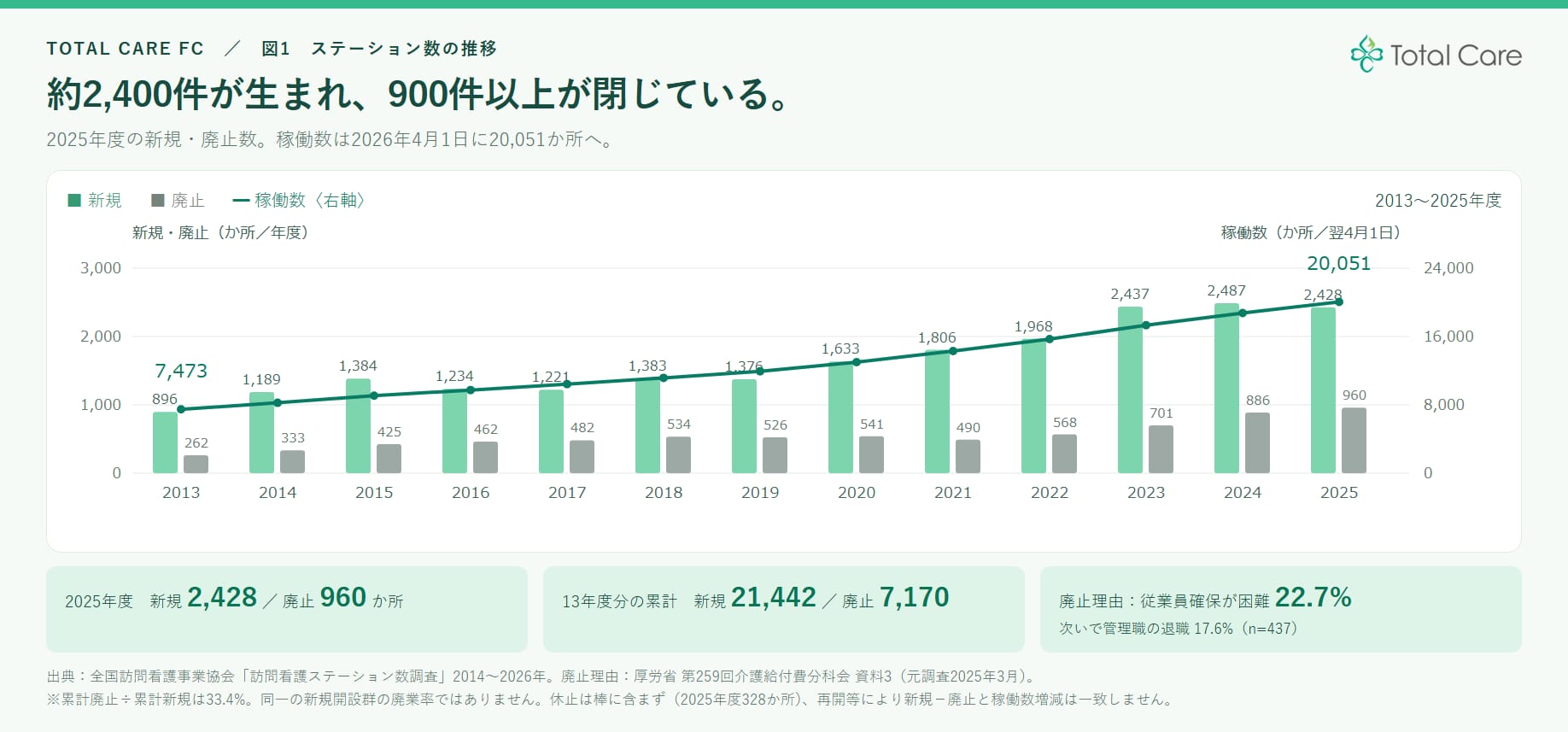Click the green 新規 legend swatch
This screenshot has height=732, width=1568.
click(x=74, y=200)
